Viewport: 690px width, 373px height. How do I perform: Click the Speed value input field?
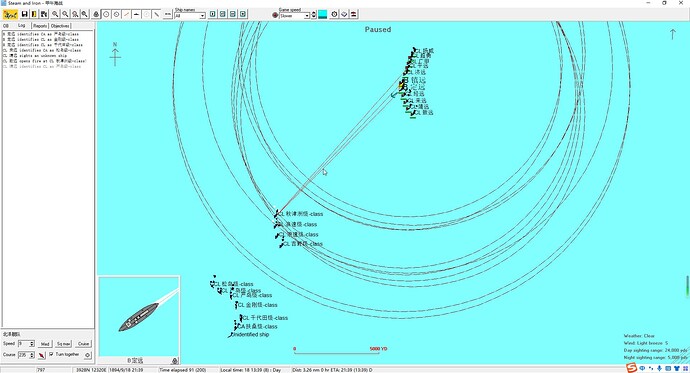click(23, 344)
